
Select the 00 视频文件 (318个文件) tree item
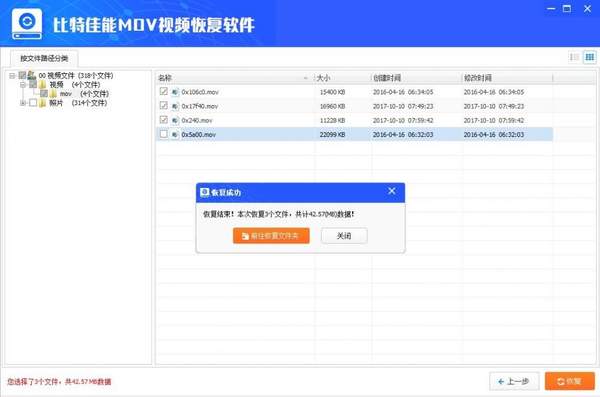(x=76, y=75)
